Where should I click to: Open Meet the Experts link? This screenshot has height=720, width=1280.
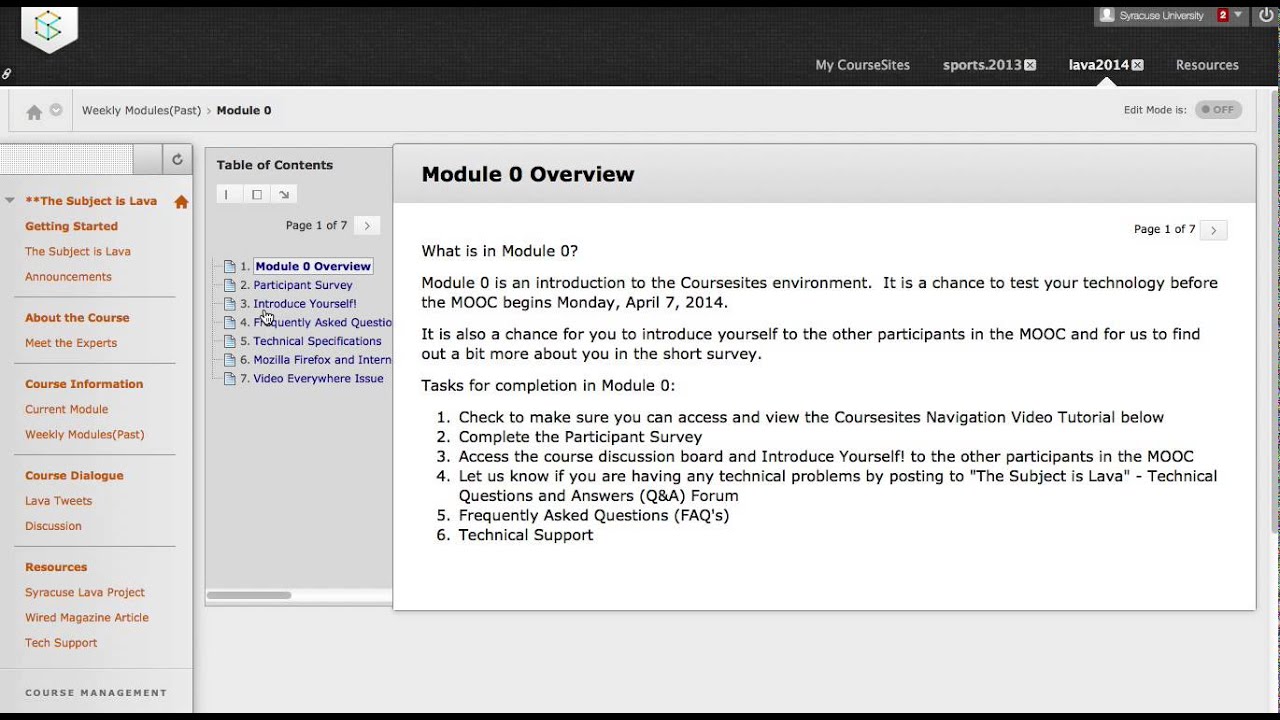(71, 343)
